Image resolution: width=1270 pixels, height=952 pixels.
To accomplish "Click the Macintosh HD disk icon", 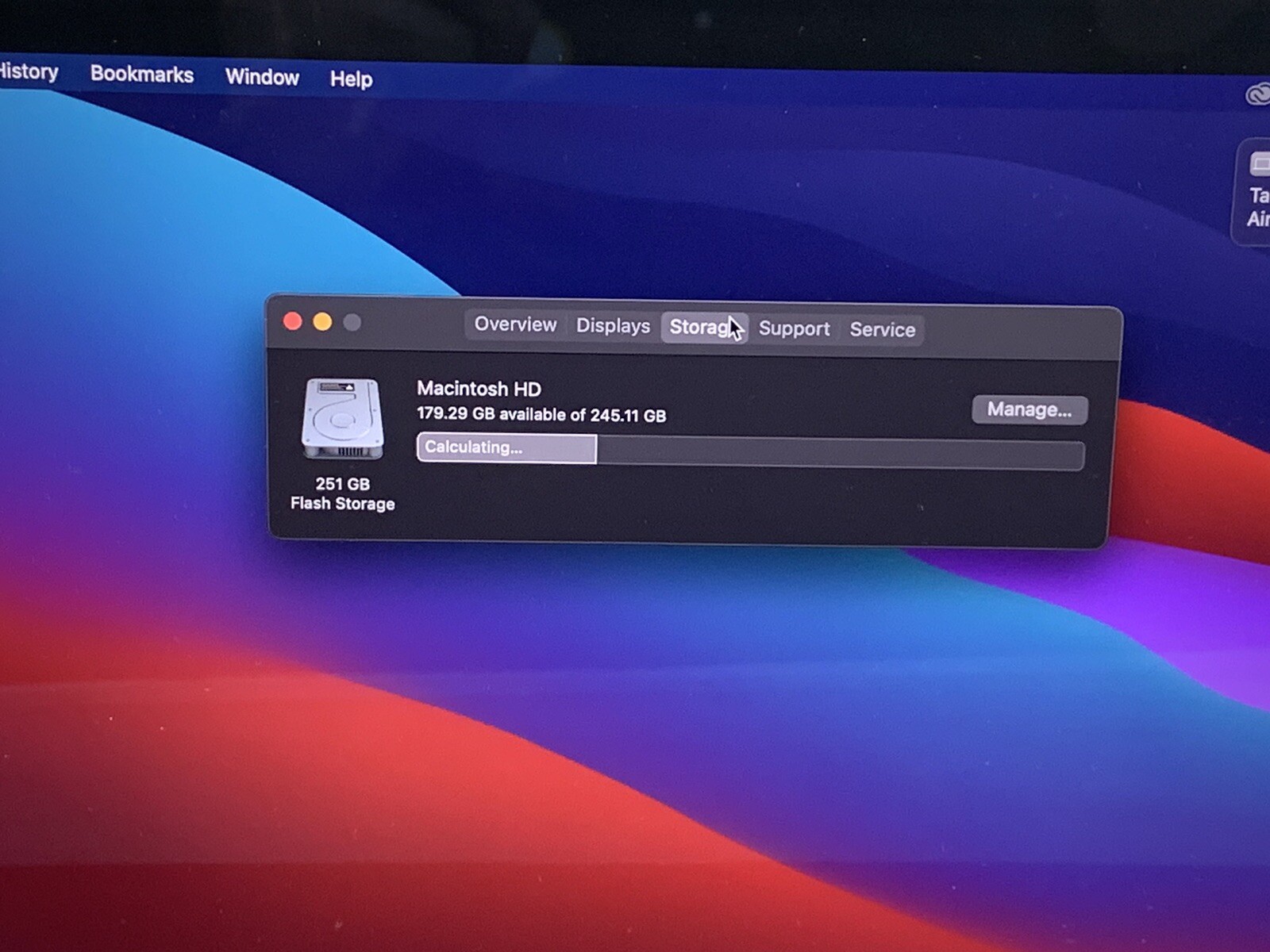I will (342, 418).
